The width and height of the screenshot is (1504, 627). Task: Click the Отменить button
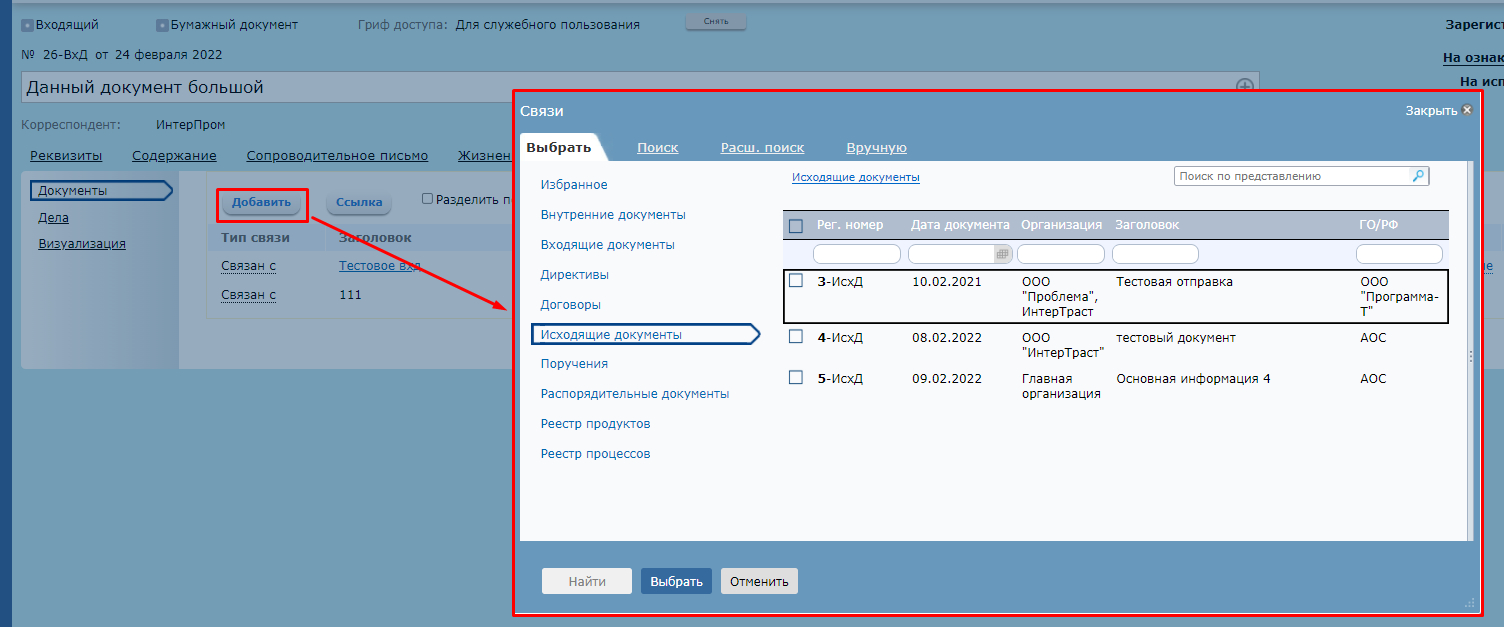click(x=759, y=581)
